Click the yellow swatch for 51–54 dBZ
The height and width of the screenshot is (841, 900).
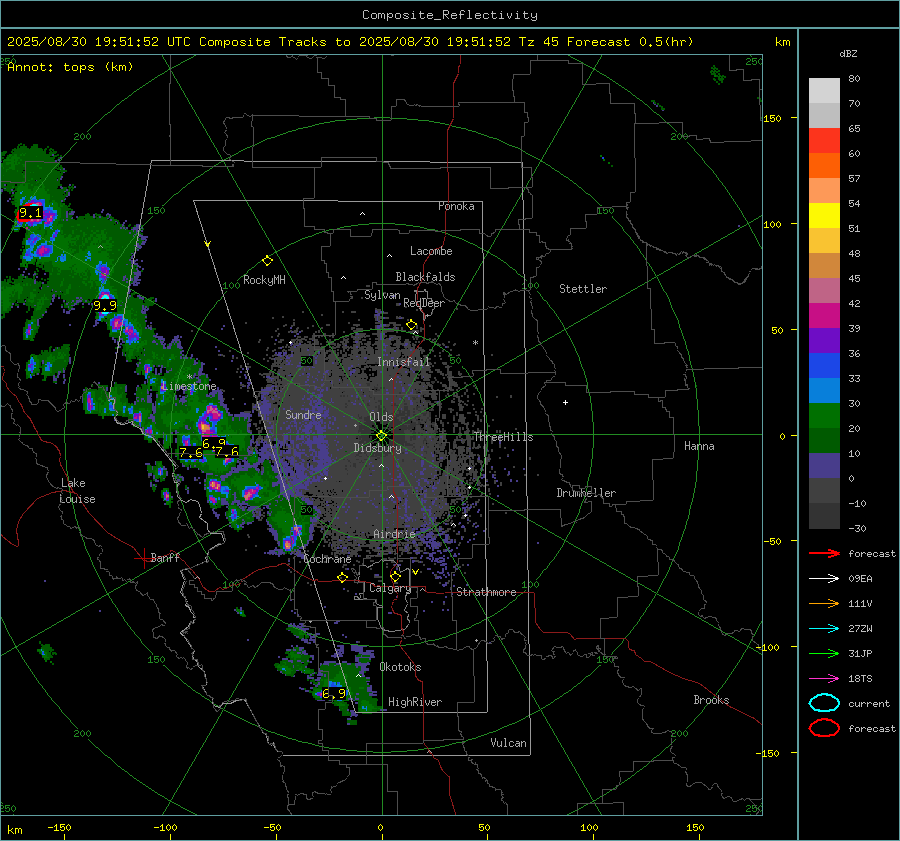pyautogui.click(x=824, y=216)
